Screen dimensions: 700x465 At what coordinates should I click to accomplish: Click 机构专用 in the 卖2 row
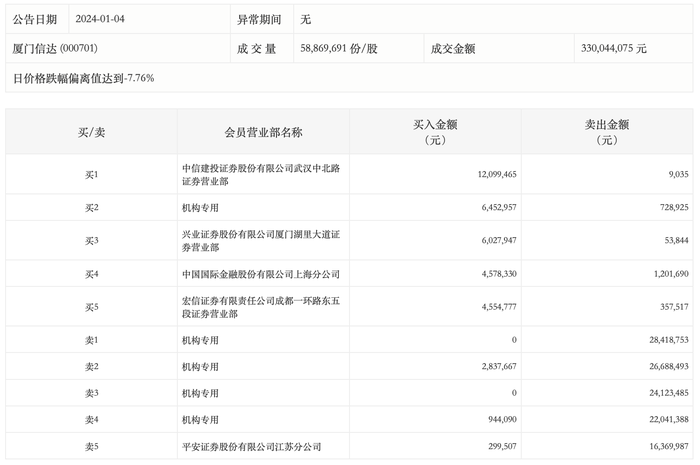pyautogui.click(x=200, y=367)
